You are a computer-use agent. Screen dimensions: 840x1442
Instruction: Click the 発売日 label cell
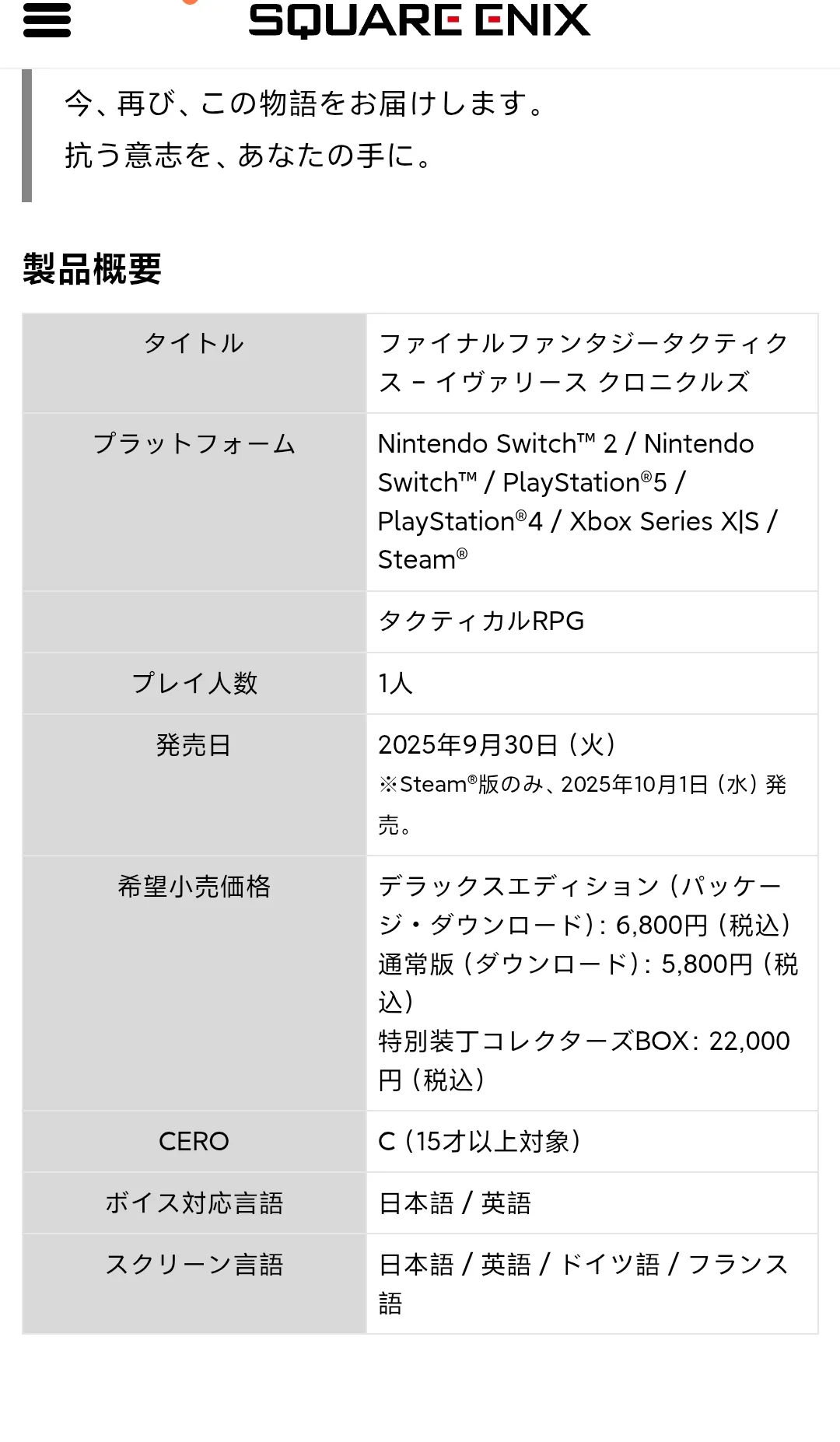point(194,785)
